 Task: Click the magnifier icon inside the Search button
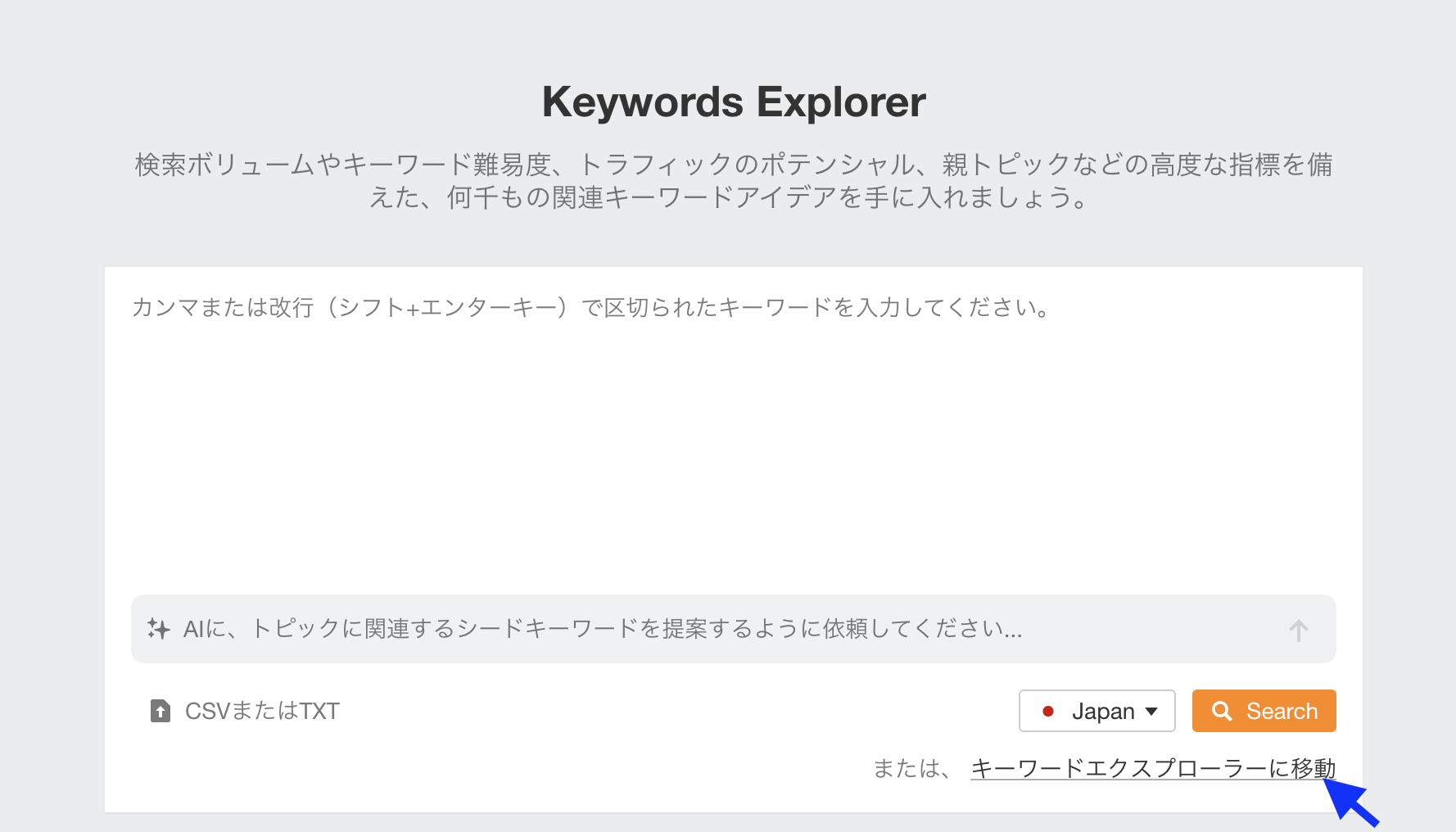tap(1223, 711)
